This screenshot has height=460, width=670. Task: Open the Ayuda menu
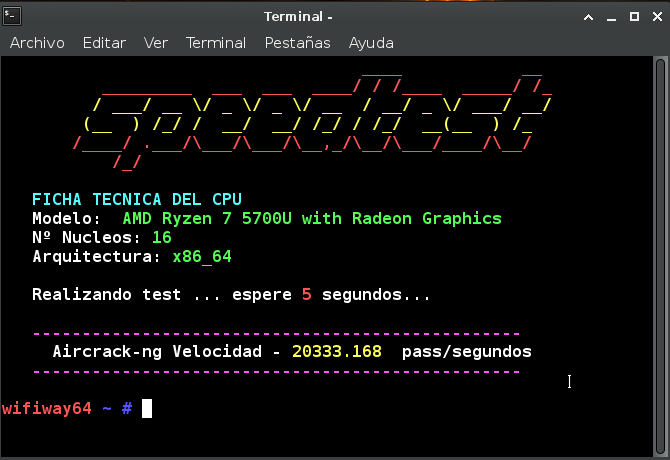click(371, 43)
